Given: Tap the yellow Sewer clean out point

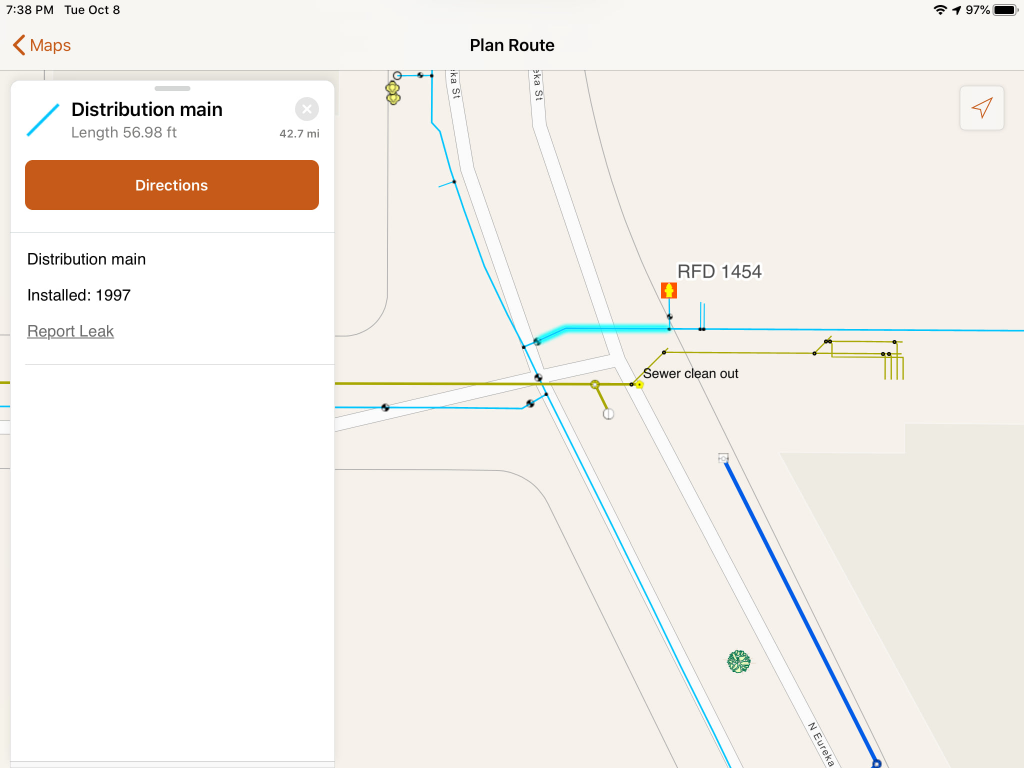Looking at the screenshot, I should tap(639, 384).
